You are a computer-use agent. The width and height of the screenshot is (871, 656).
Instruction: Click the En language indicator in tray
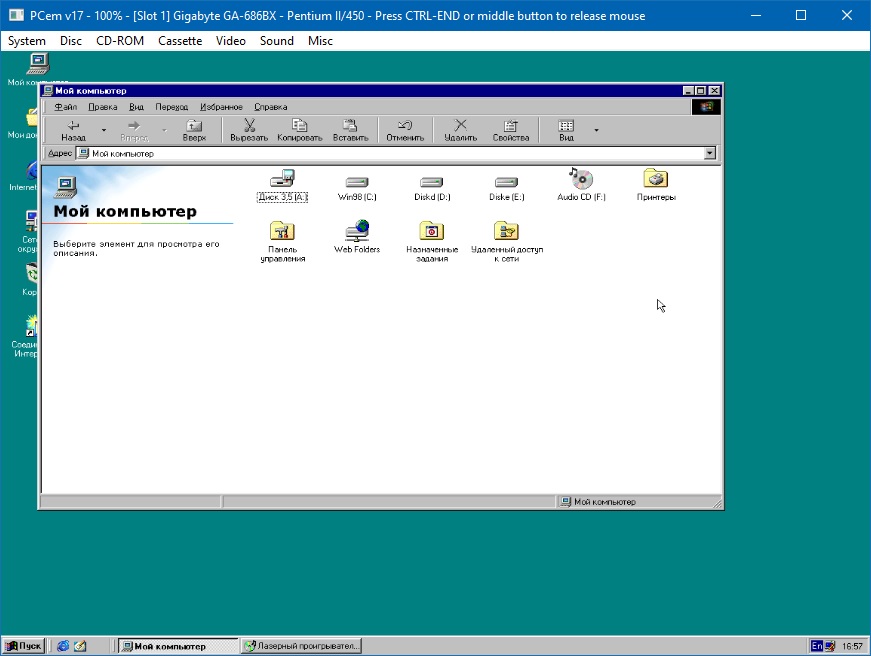pos(817,646)
